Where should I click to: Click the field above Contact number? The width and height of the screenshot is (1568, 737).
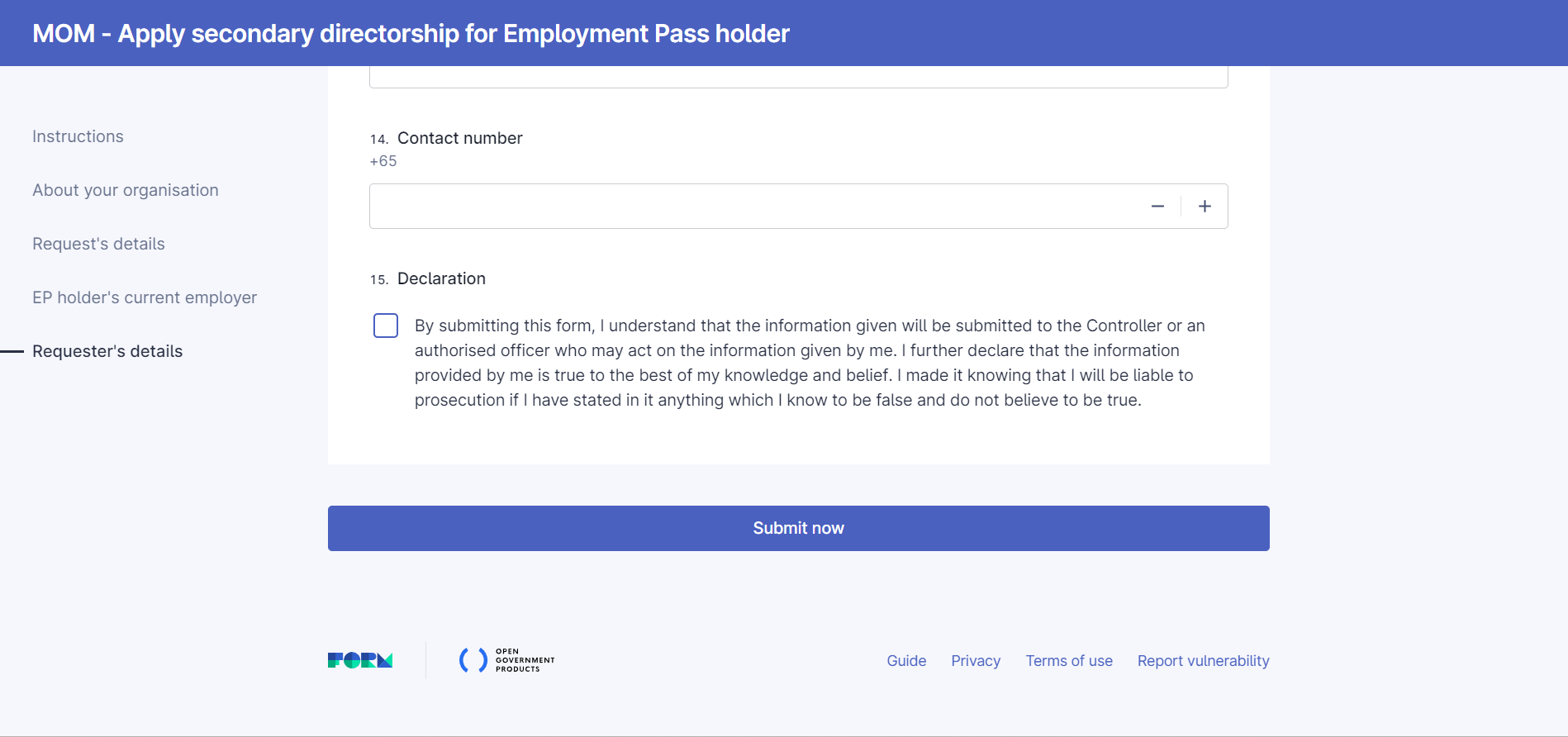(x=799, y=76)
